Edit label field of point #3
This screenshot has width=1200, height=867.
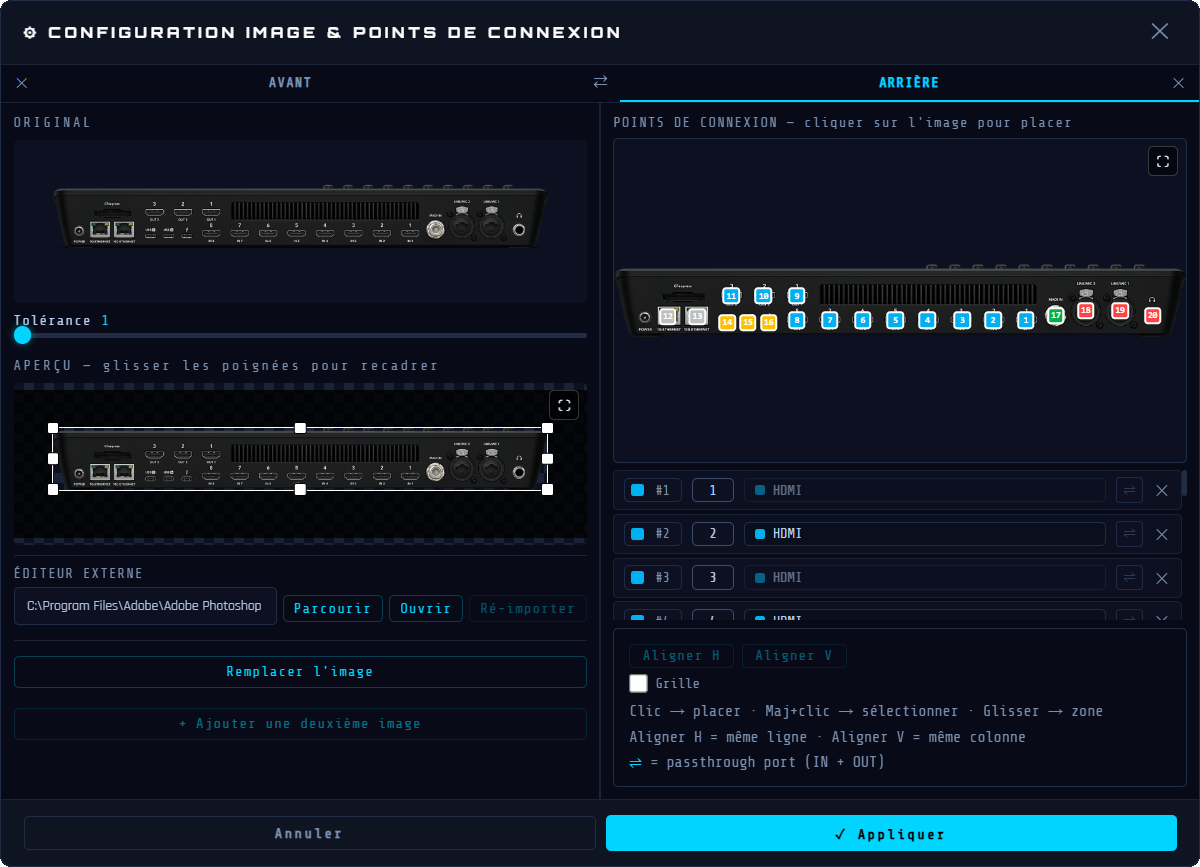coord(713,577)
